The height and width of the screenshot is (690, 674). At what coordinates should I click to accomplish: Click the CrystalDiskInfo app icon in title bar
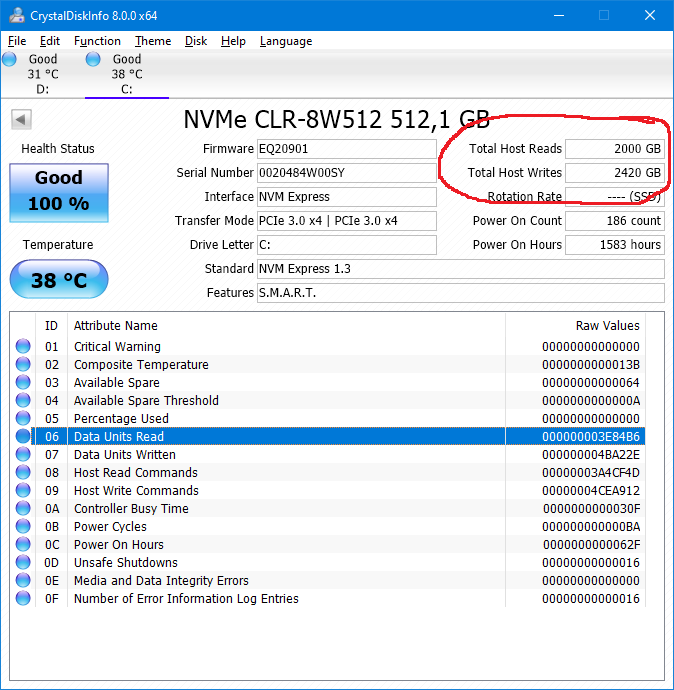pos(14,16)
